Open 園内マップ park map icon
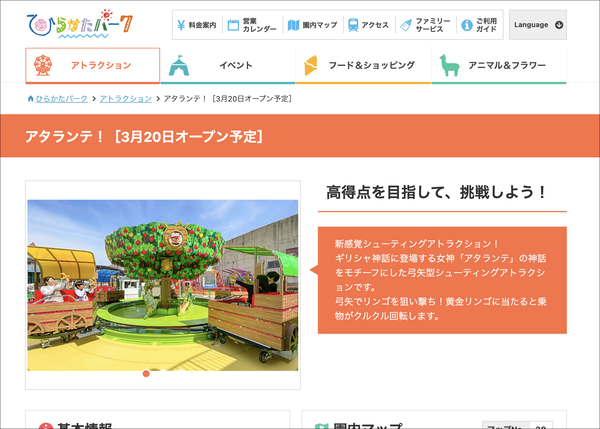Image resolution: width=600 pixels, height=429 pixels. 293,24
